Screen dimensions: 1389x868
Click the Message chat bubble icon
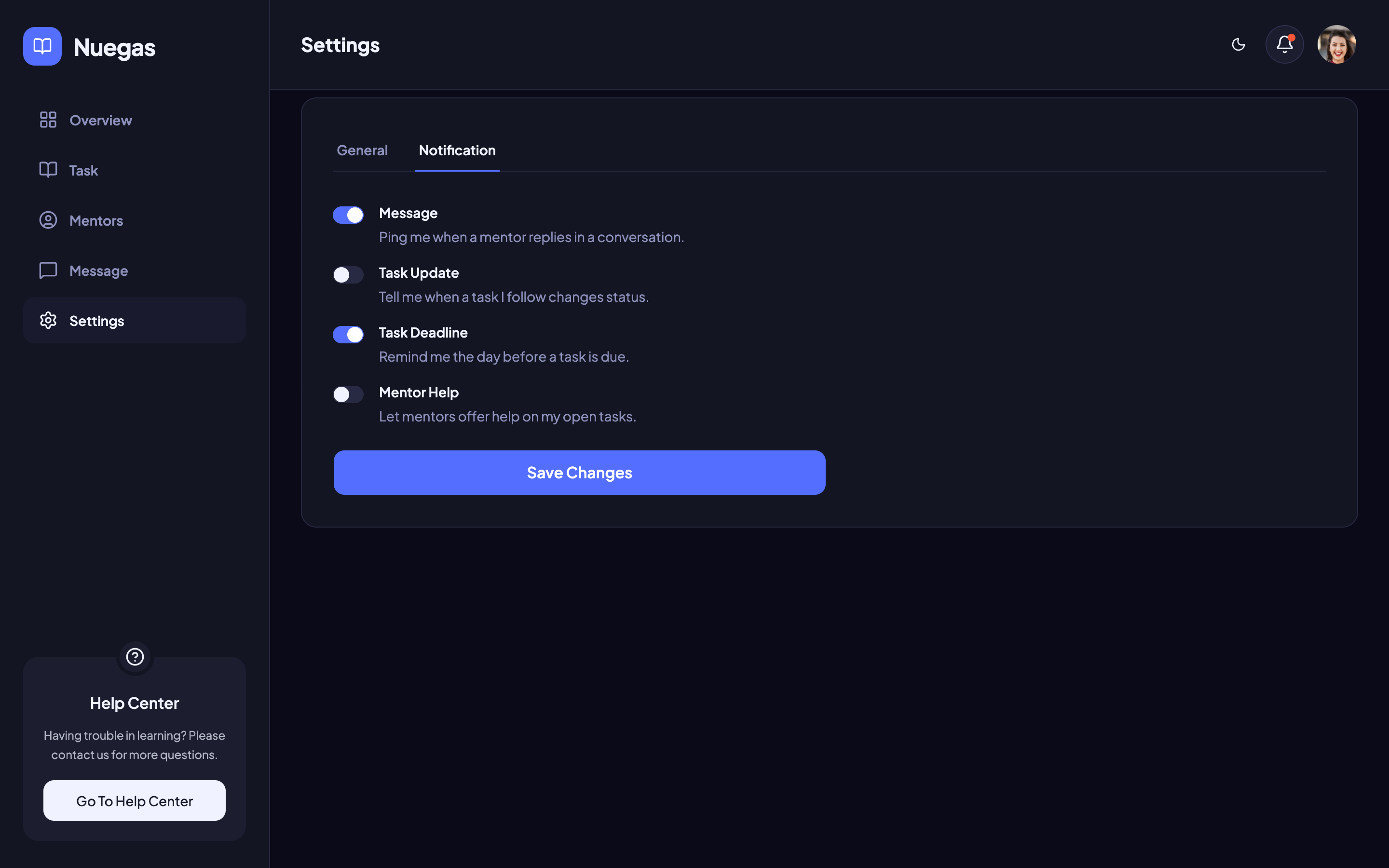click(x=48, y=271)
